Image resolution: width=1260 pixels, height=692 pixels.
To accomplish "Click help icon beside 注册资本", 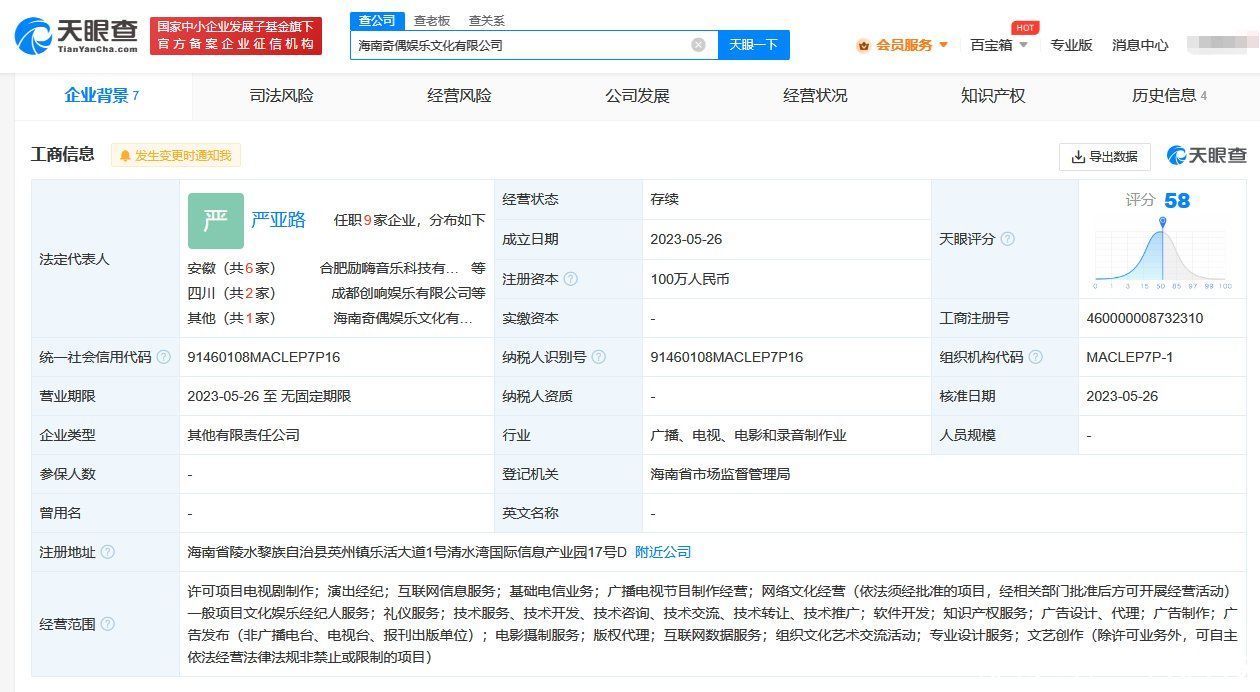I will 570,279.
